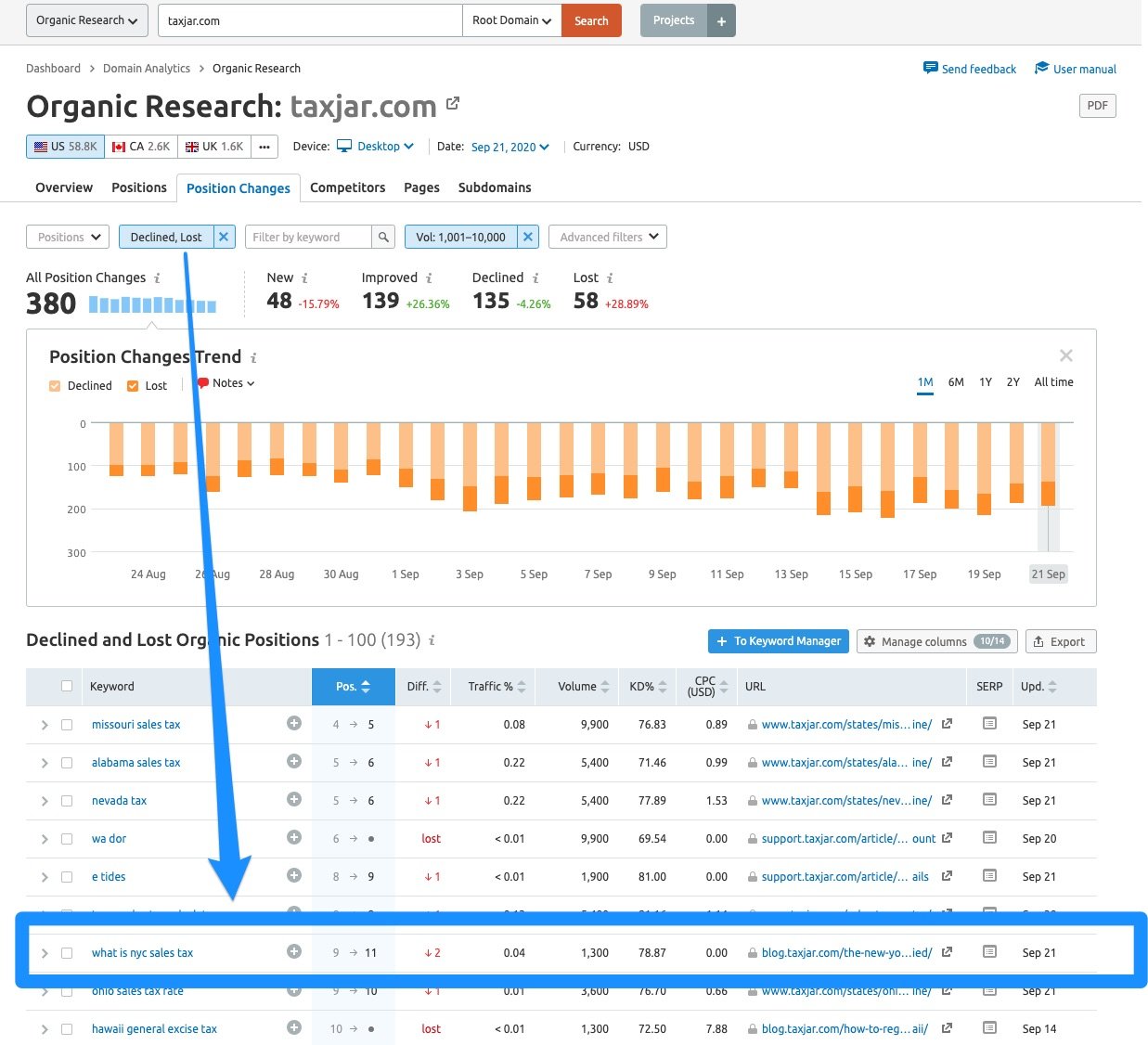1148x1045 pixels.
Task: Click the User manual icon
Action: [1040, 68]
